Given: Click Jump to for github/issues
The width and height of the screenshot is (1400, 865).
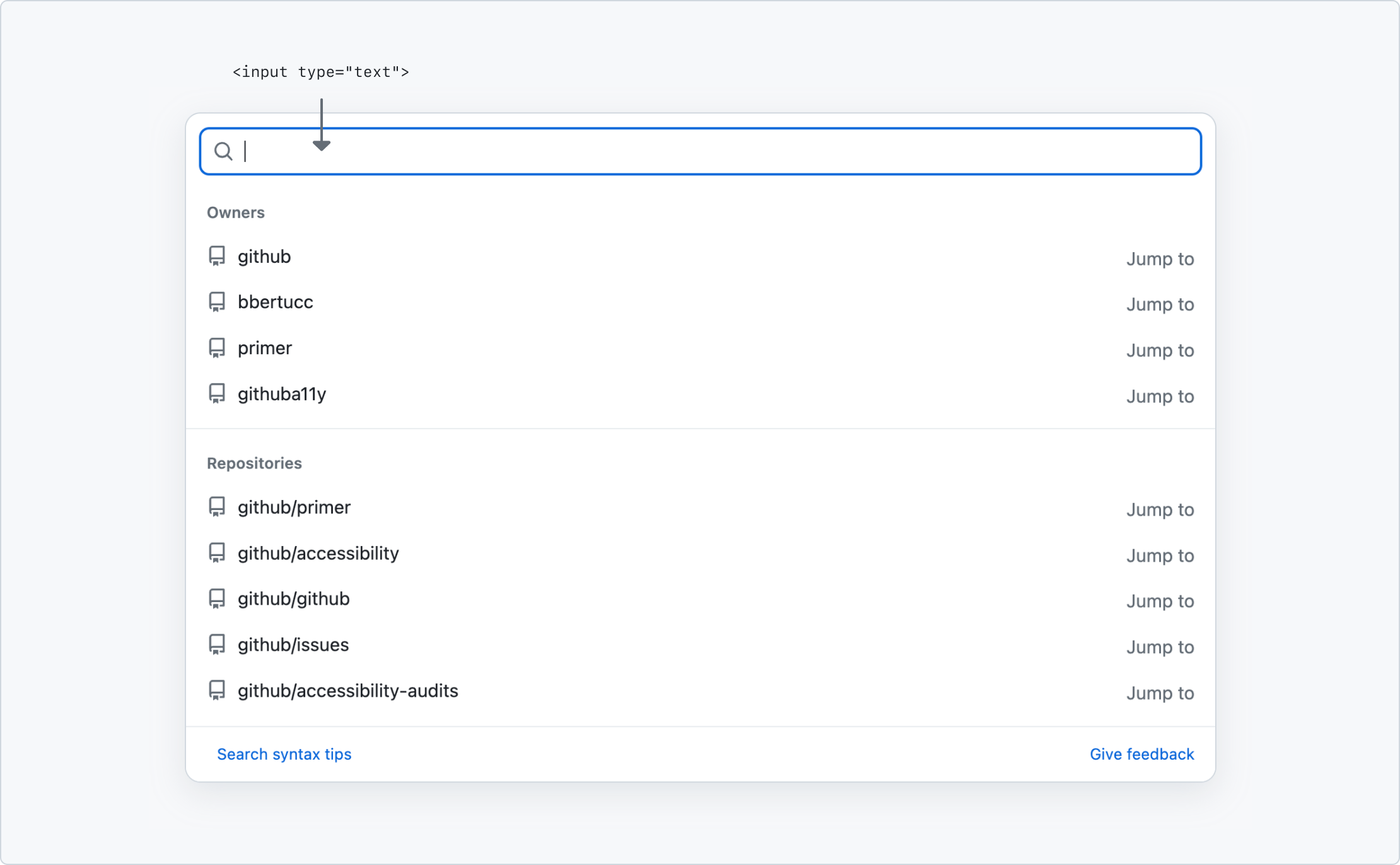Looking at the screenshot, I should pyautogui.click(x=1160, y=647).
